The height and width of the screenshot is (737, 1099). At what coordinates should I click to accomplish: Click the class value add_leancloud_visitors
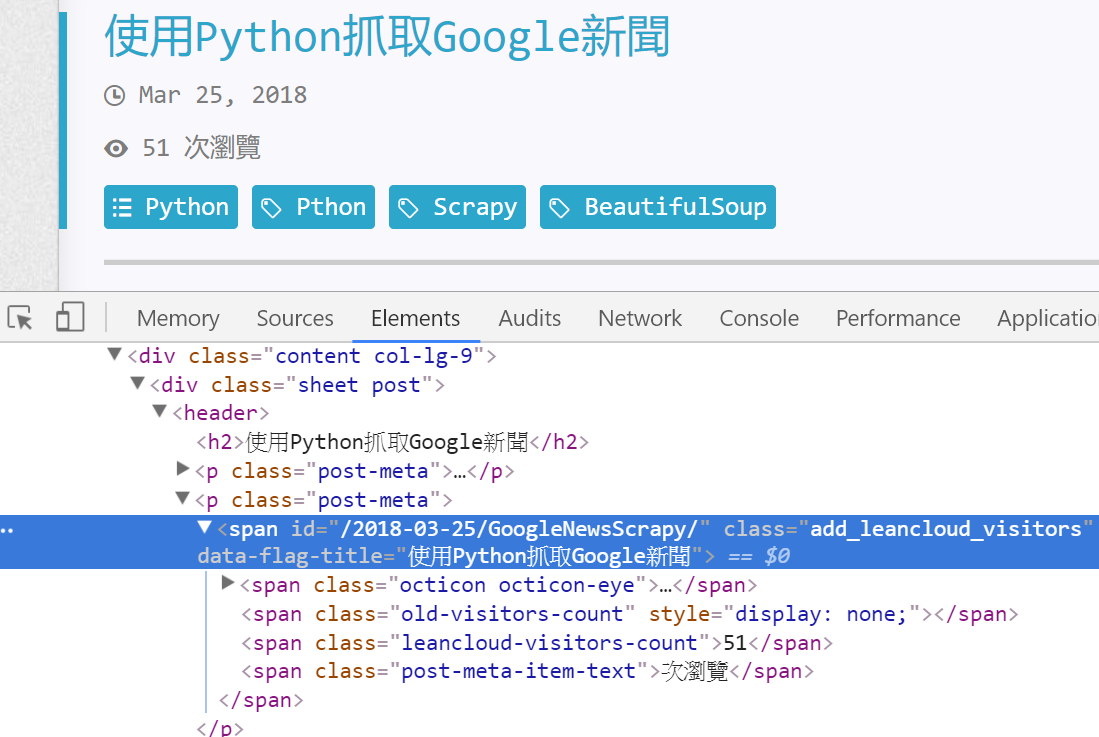[x=946, y=529]
